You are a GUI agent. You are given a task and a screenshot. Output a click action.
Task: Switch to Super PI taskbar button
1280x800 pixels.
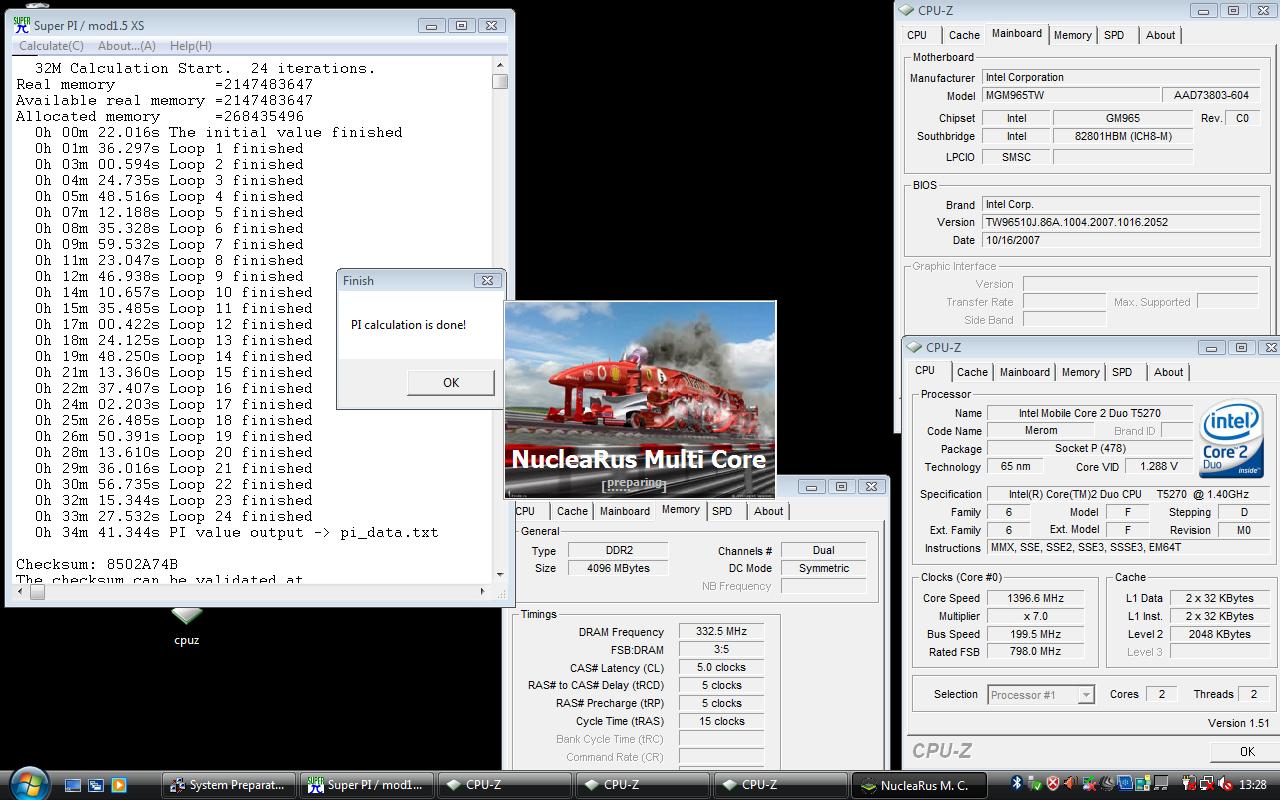[368, 785]
